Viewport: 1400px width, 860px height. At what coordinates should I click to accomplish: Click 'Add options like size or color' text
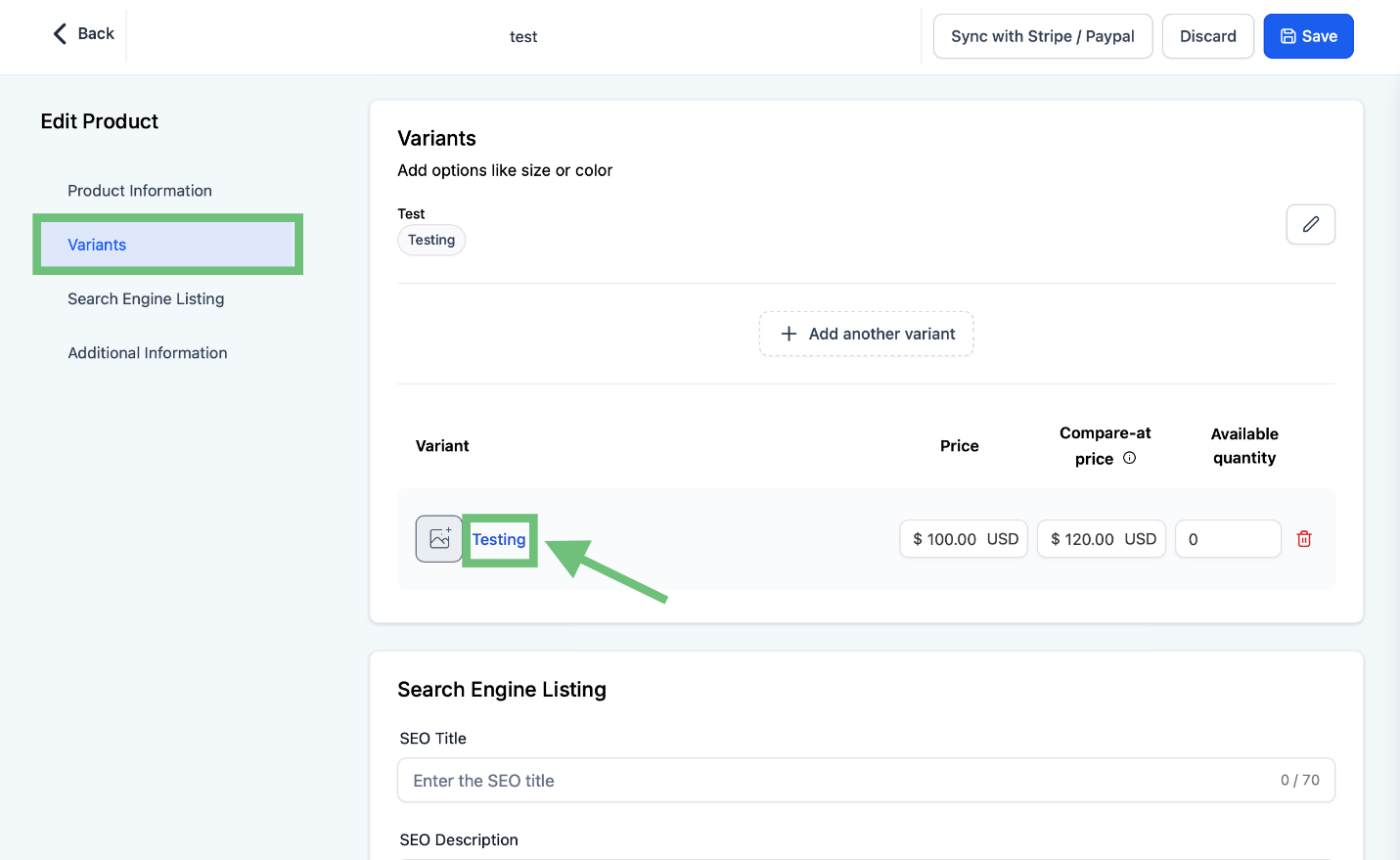(x=505, y=170)
